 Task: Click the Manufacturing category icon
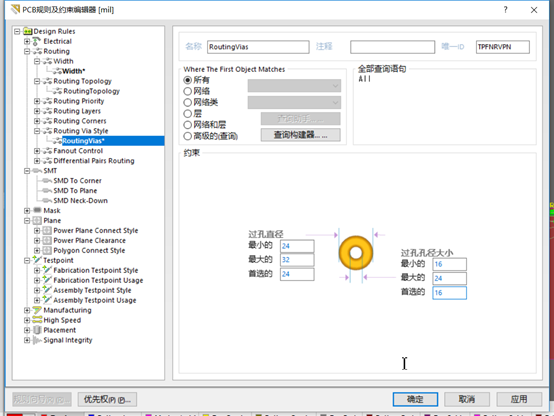pos(37,310)
